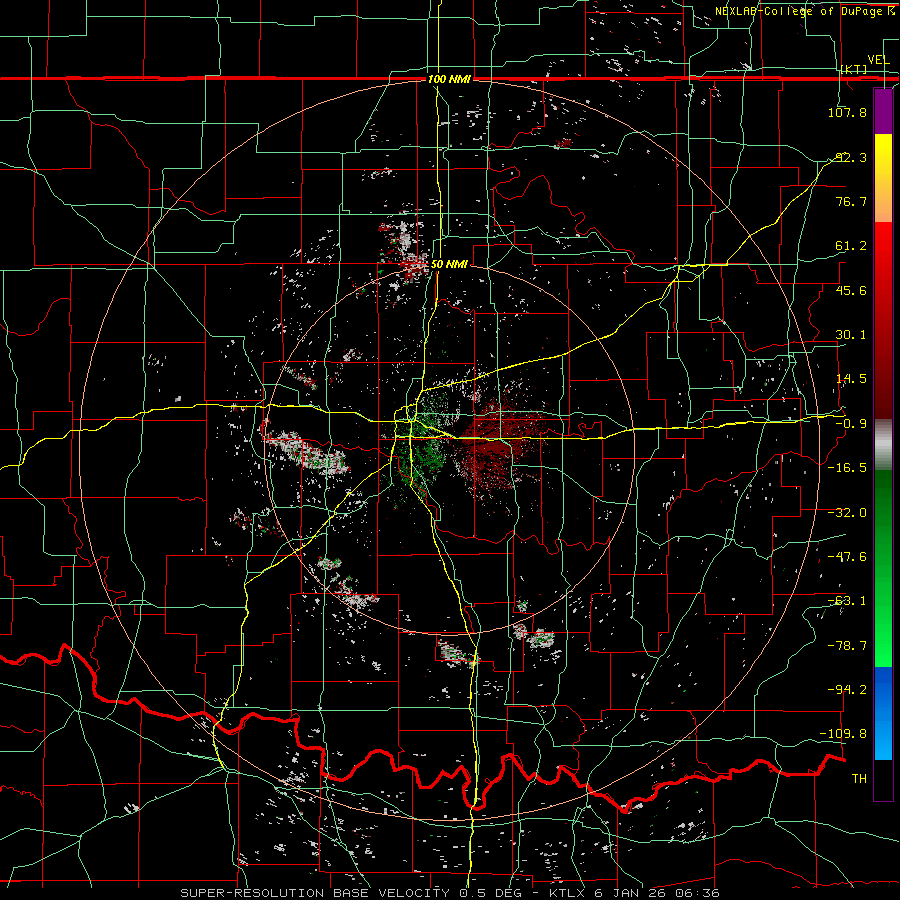Click the 45.6 legend value
This screenshot has width=900, height=900.
[x=851, y=290]
